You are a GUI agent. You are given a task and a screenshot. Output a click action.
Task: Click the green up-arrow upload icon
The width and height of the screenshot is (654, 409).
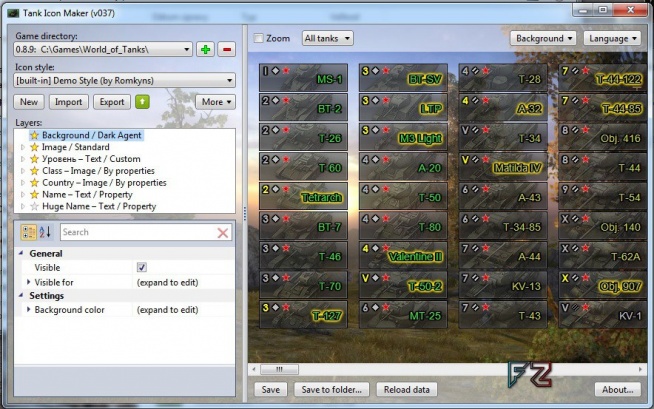click(x=142, y=102)
